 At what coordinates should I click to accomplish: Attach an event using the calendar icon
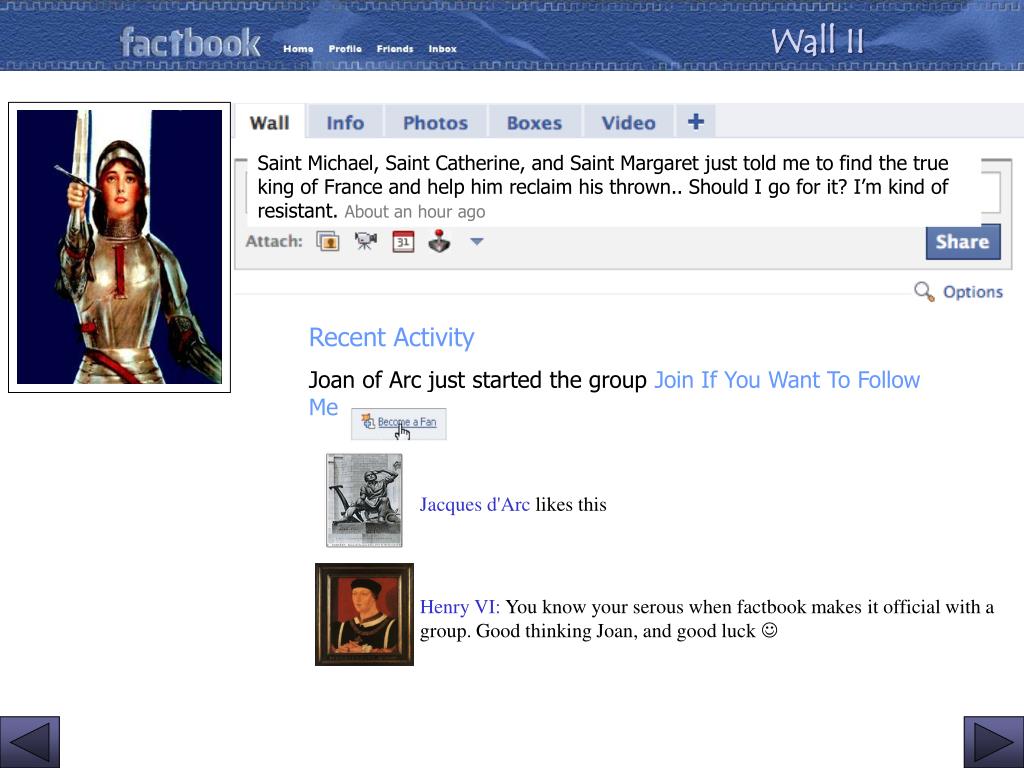404,242
